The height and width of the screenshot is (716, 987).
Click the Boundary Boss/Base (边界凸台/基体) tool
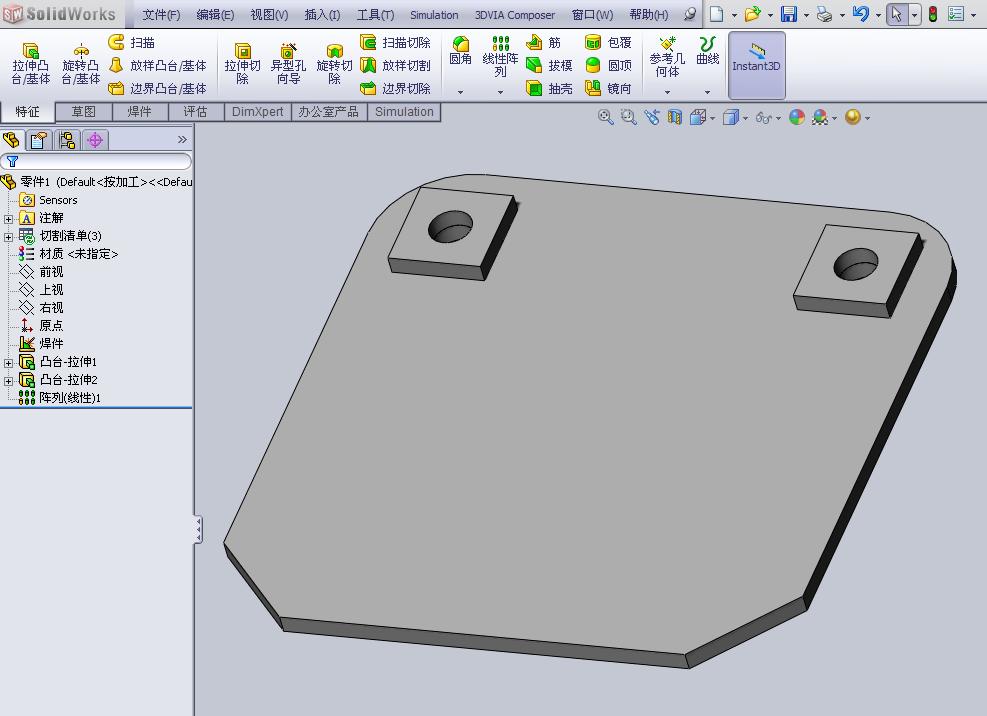click(x=157, y=88)
